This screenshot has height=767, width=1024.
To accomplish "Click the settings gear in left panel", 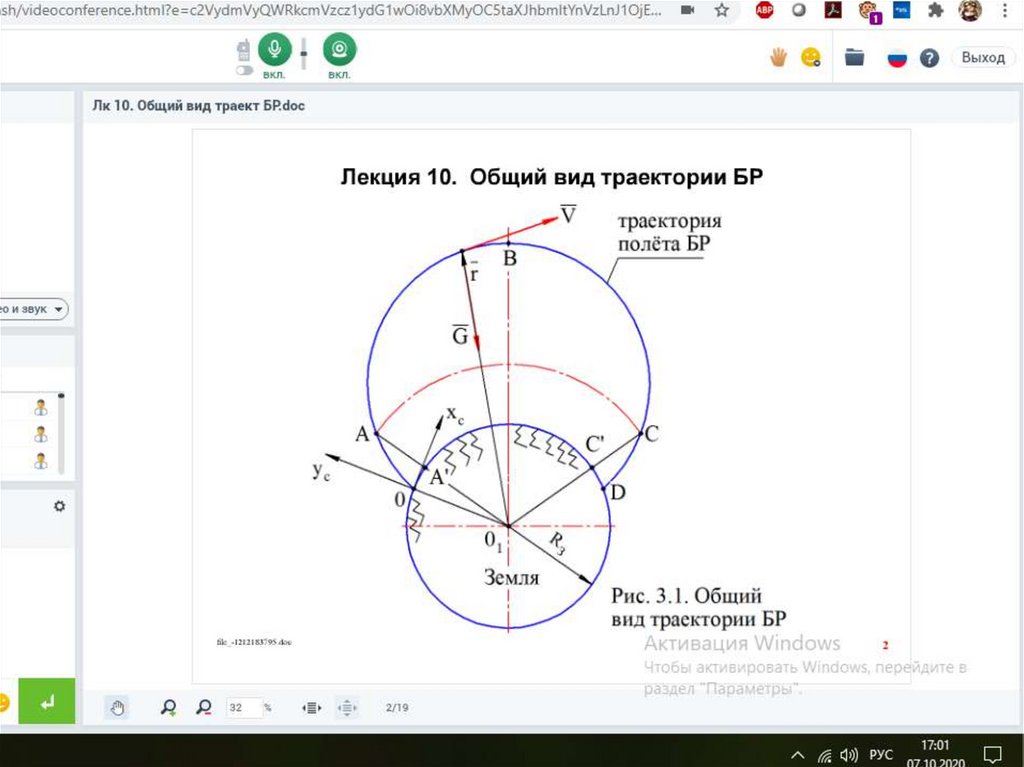I will [x=59, y=506].
